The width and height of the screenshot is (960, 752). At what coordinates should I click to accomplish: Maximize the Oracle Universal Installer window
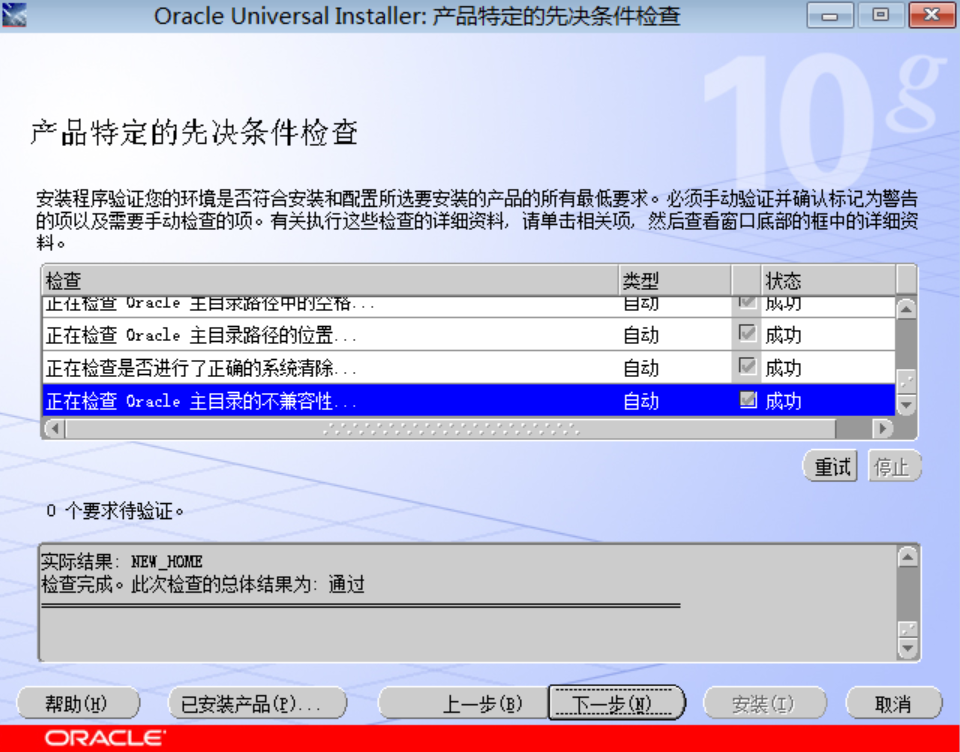click(880, 15)
